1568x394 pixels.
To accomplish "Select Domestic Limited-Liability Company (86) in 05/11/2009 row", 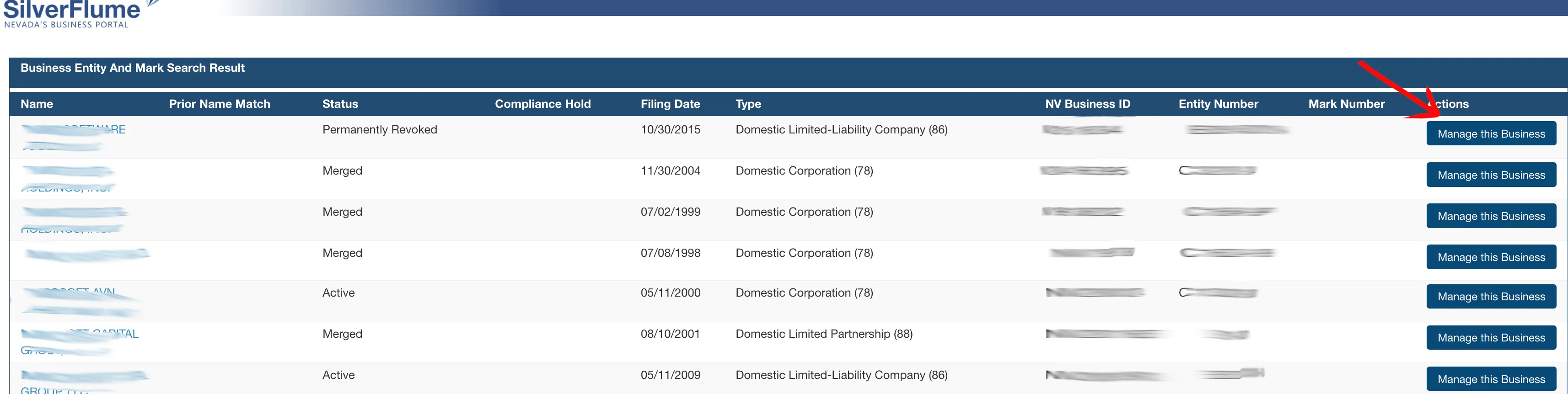I will tap(841, 375).
